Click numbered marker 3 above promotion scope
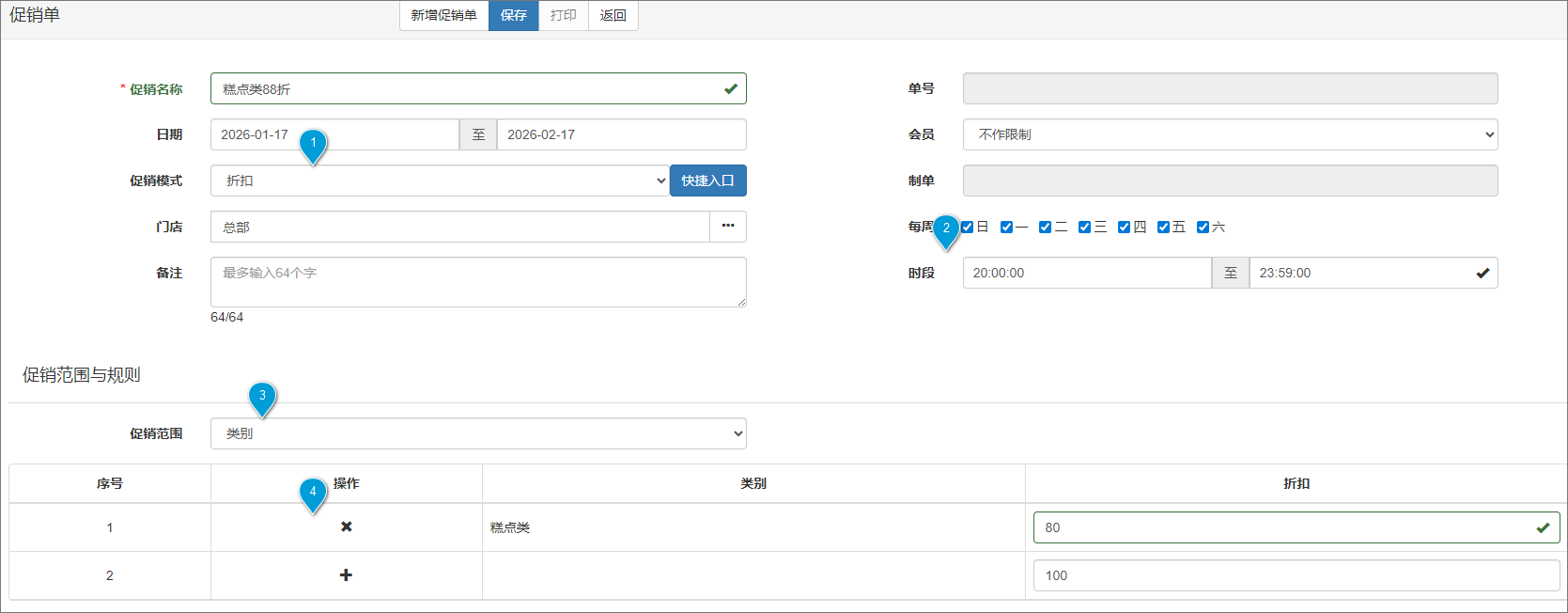Image resolution: width=1568 pixels, height=613 pixels. click(262, 396)
